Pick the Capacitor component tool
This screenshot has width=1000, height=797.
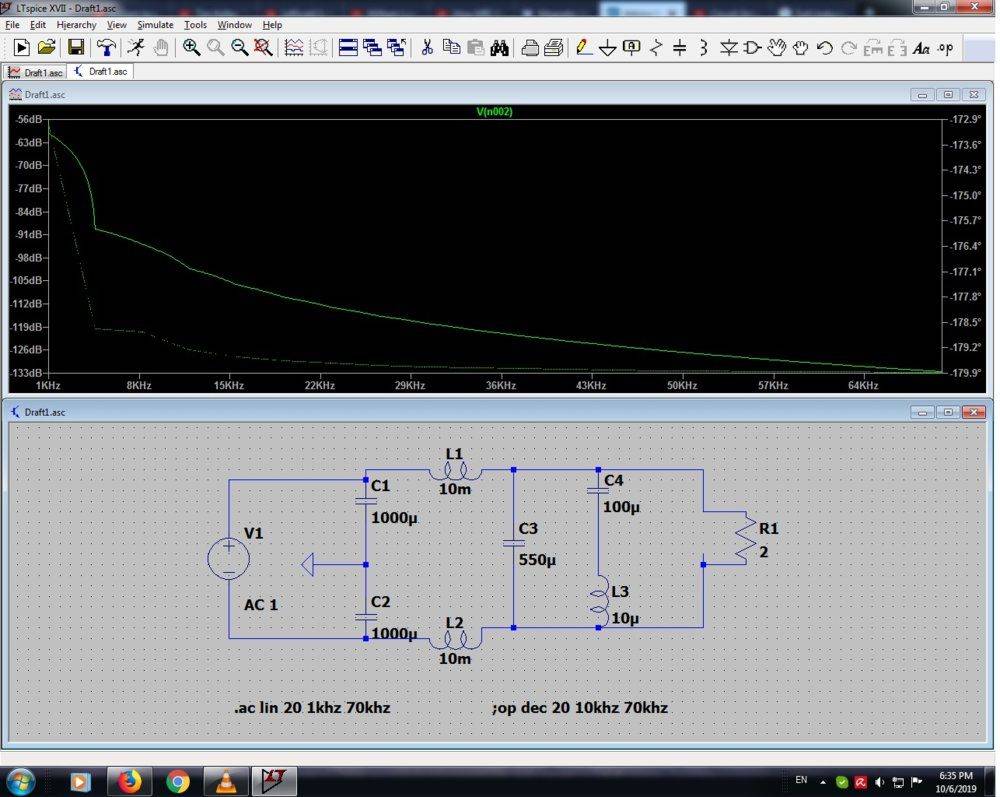[x=680, y=47]
